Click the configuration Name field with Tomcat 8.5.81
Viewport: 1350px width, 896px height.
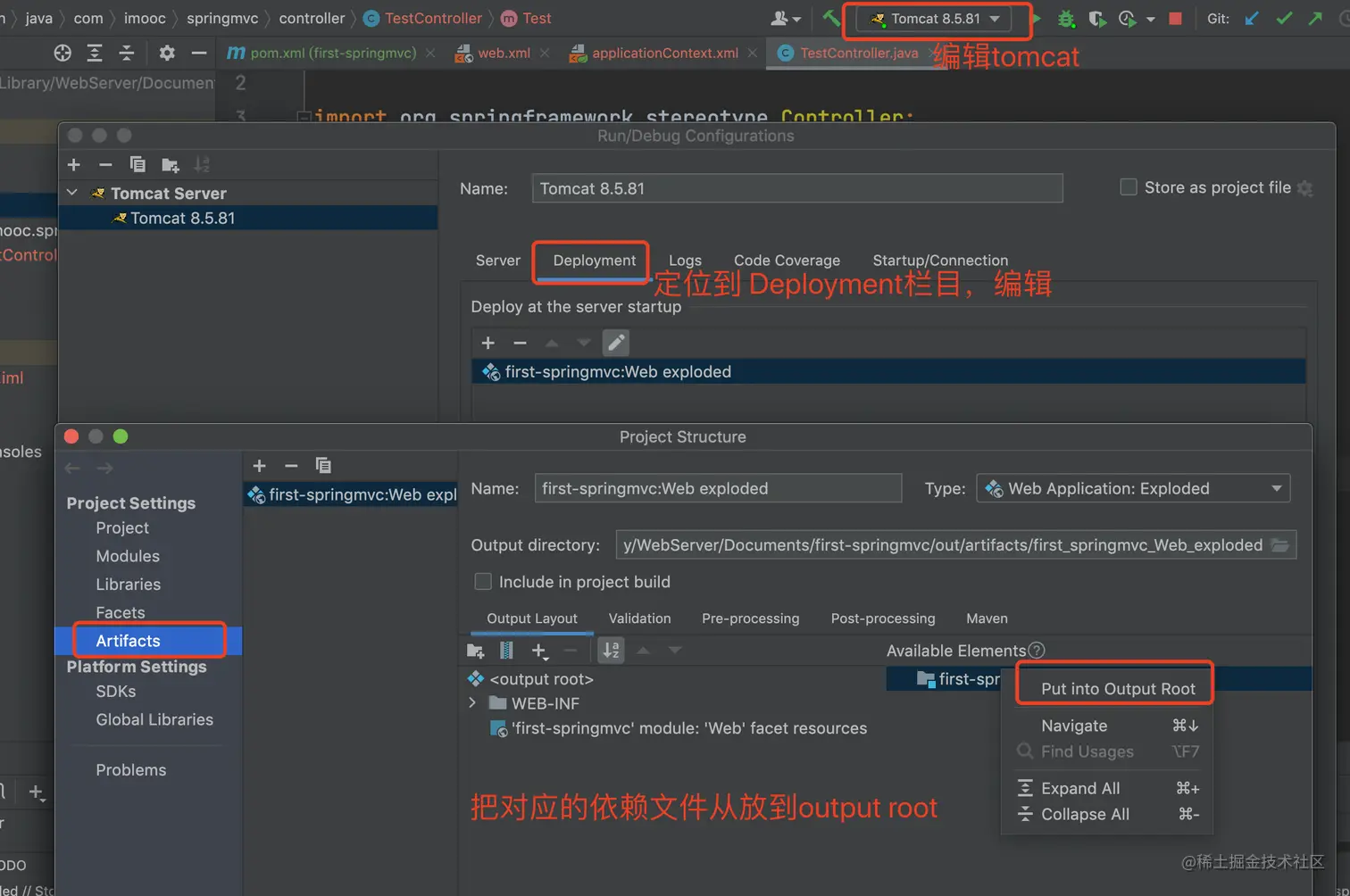797,188
